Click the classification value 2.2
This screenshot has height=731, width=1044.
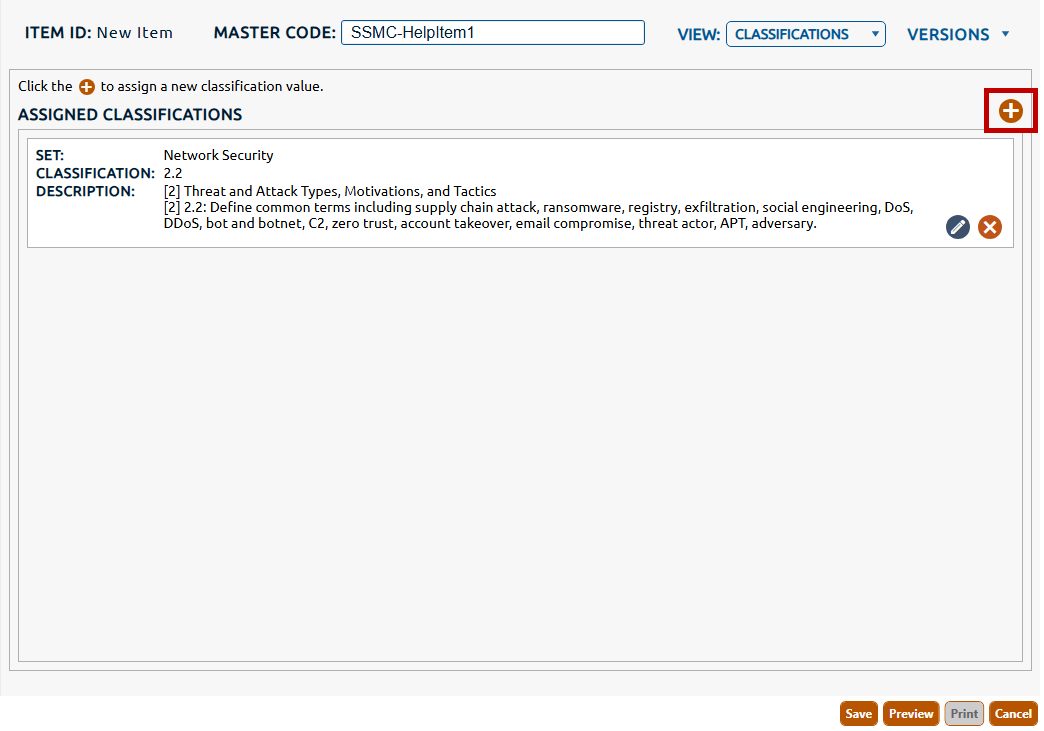point(173,173)
